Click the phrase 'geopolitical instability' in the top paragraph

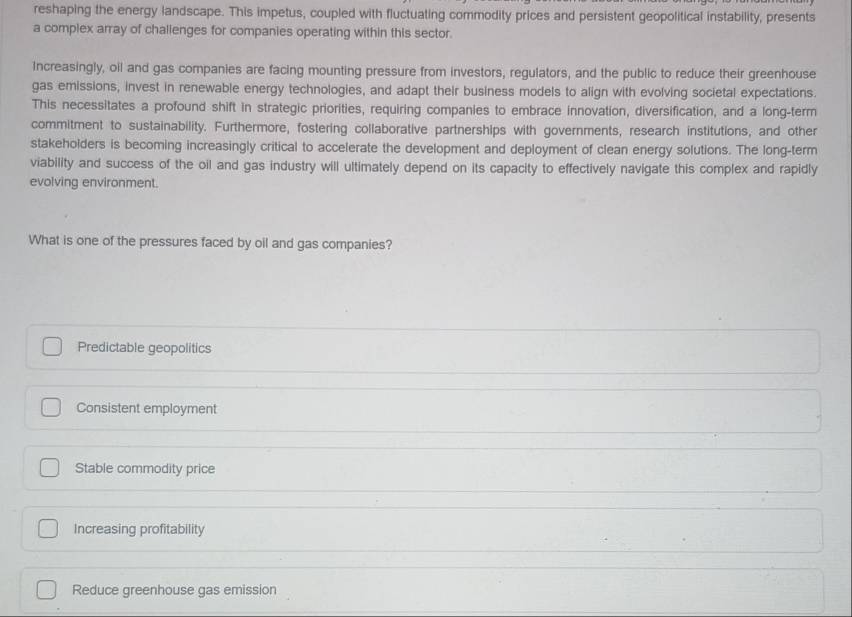(699, 17)
